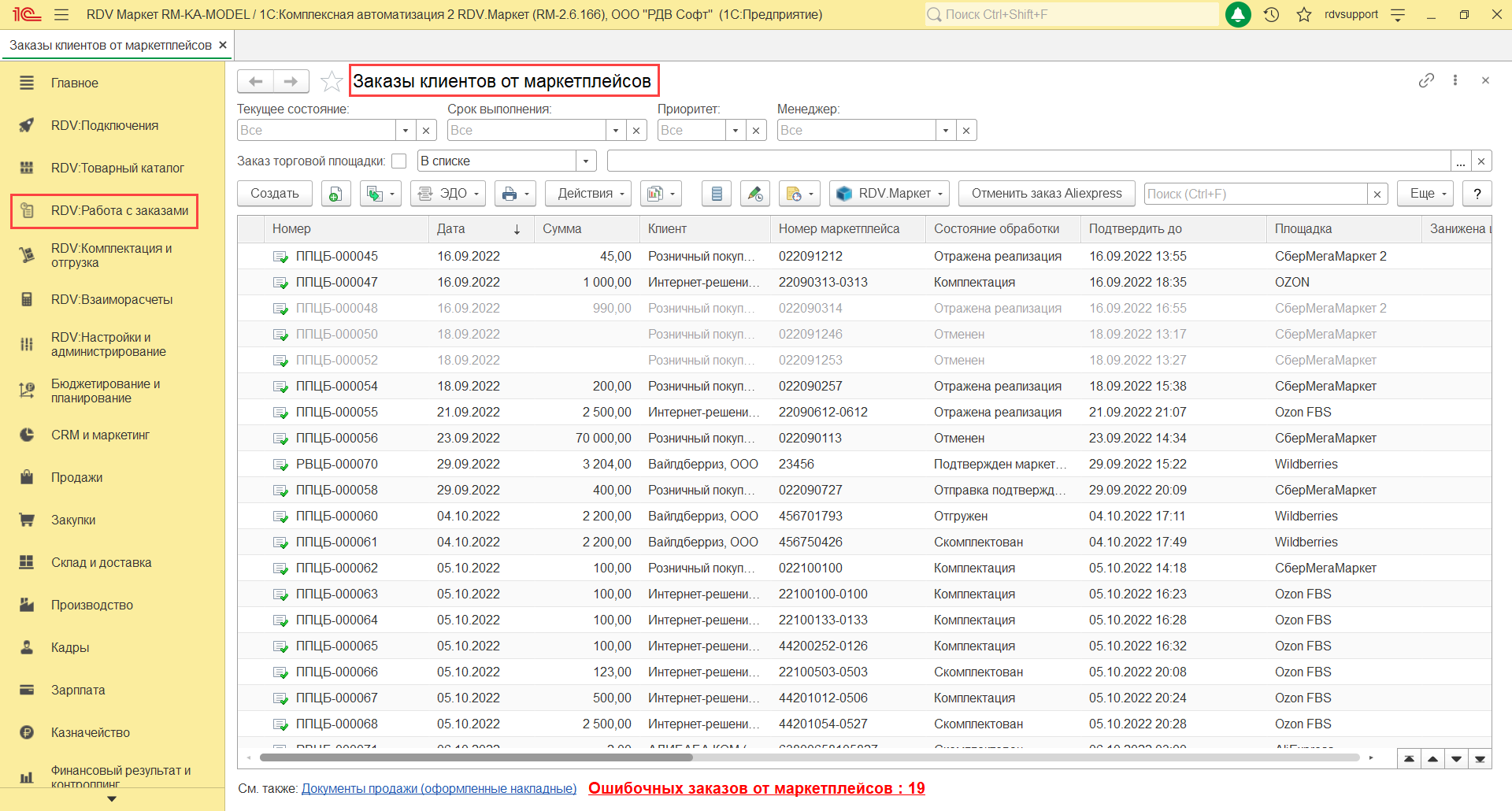Open Документы продажи (оформленные накладные) link

pyautogui.click(x=439, y=788)
